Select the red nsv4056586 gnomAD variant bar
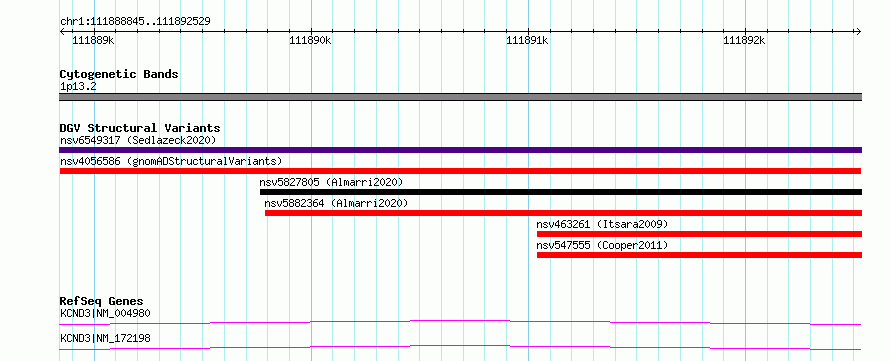 (x=460, y=171)
